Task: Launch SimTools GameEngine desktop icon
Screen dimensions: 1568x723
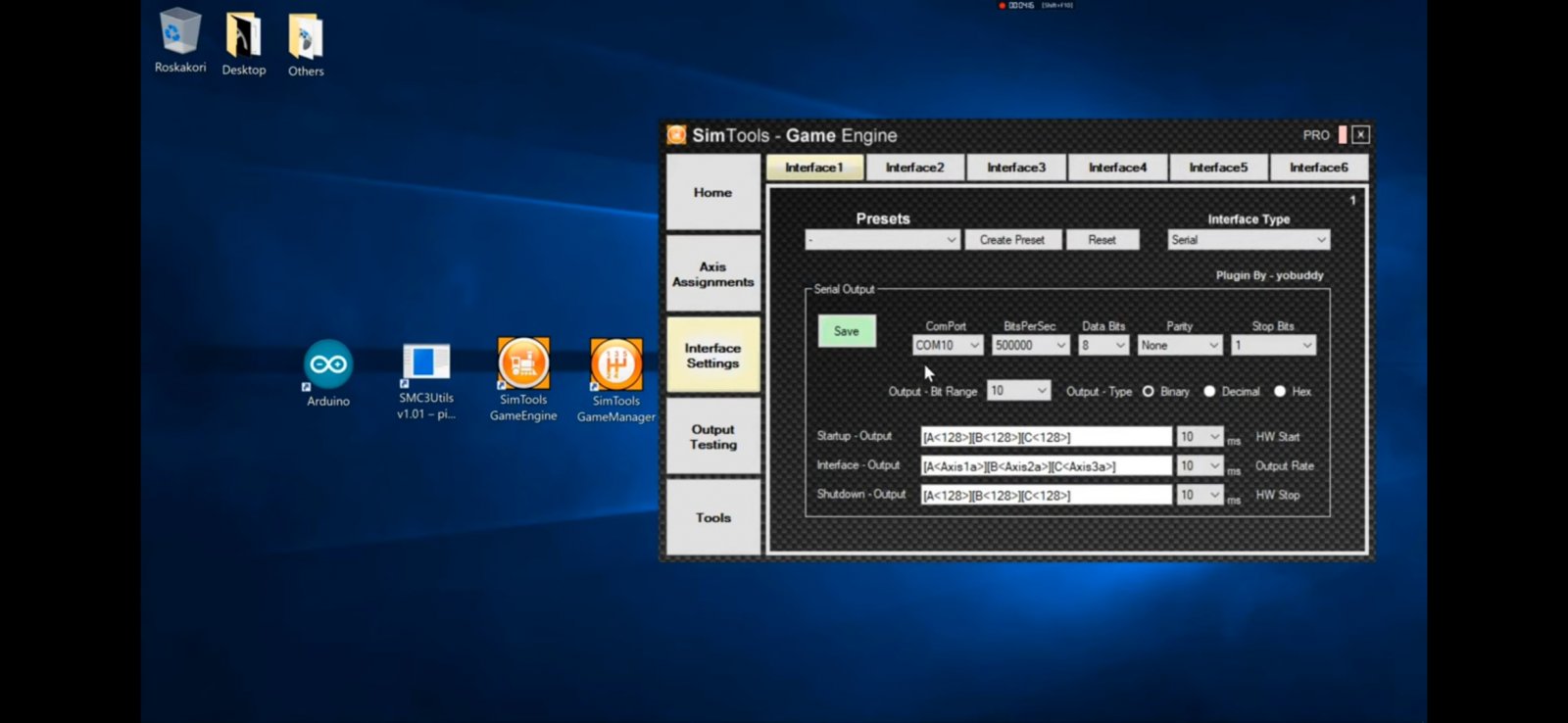Action: [x=523, y=363]
